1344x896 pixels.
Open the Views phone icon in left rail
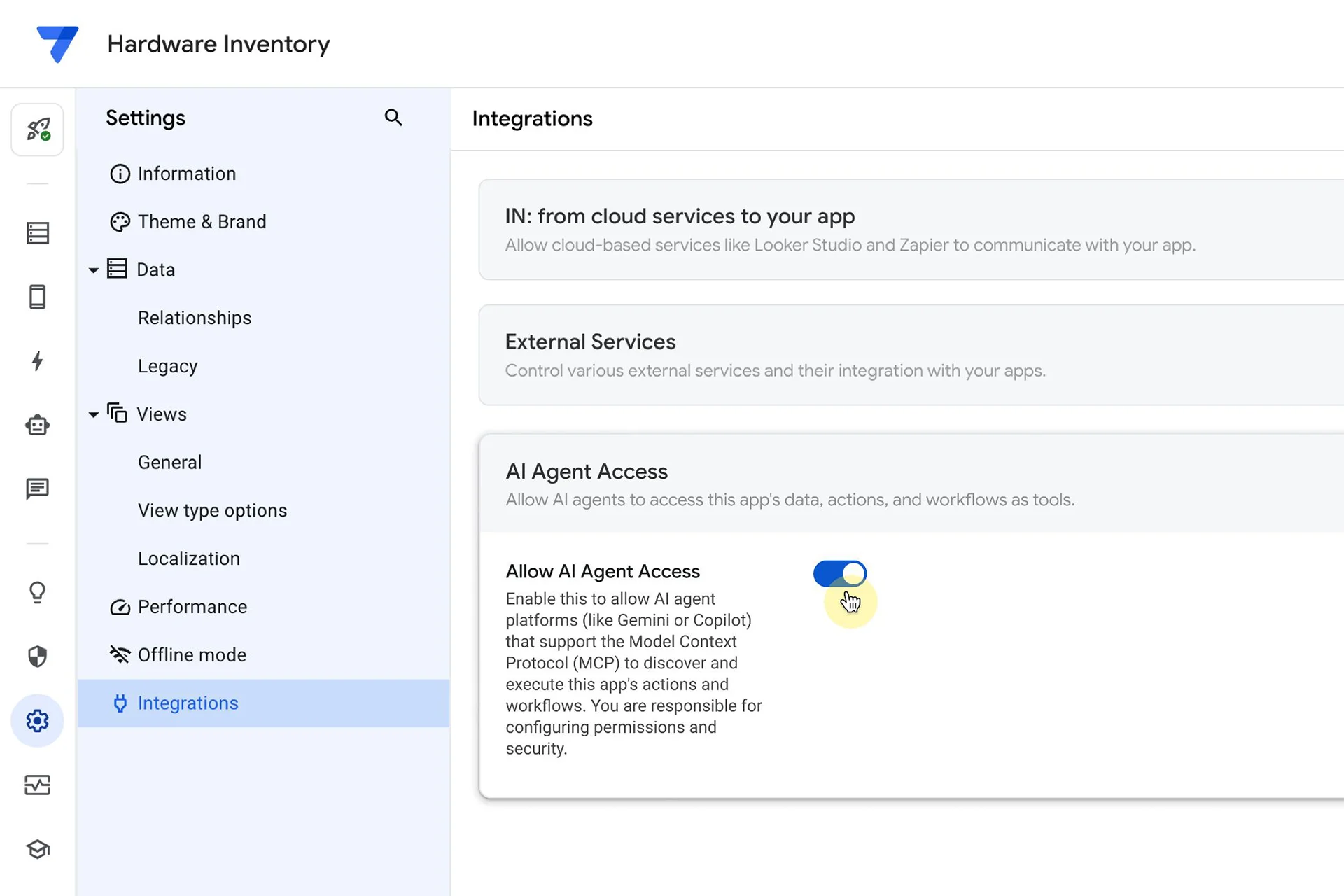[38, 297]
